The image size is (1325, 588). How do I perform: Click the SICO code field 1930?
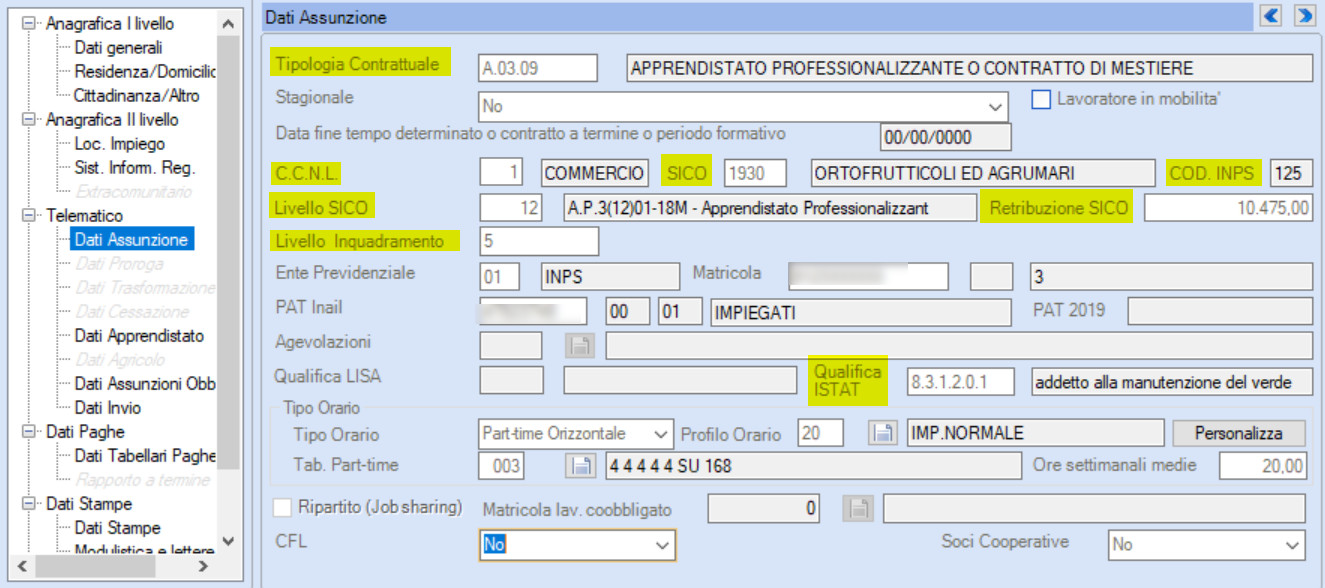click(755, 172)
